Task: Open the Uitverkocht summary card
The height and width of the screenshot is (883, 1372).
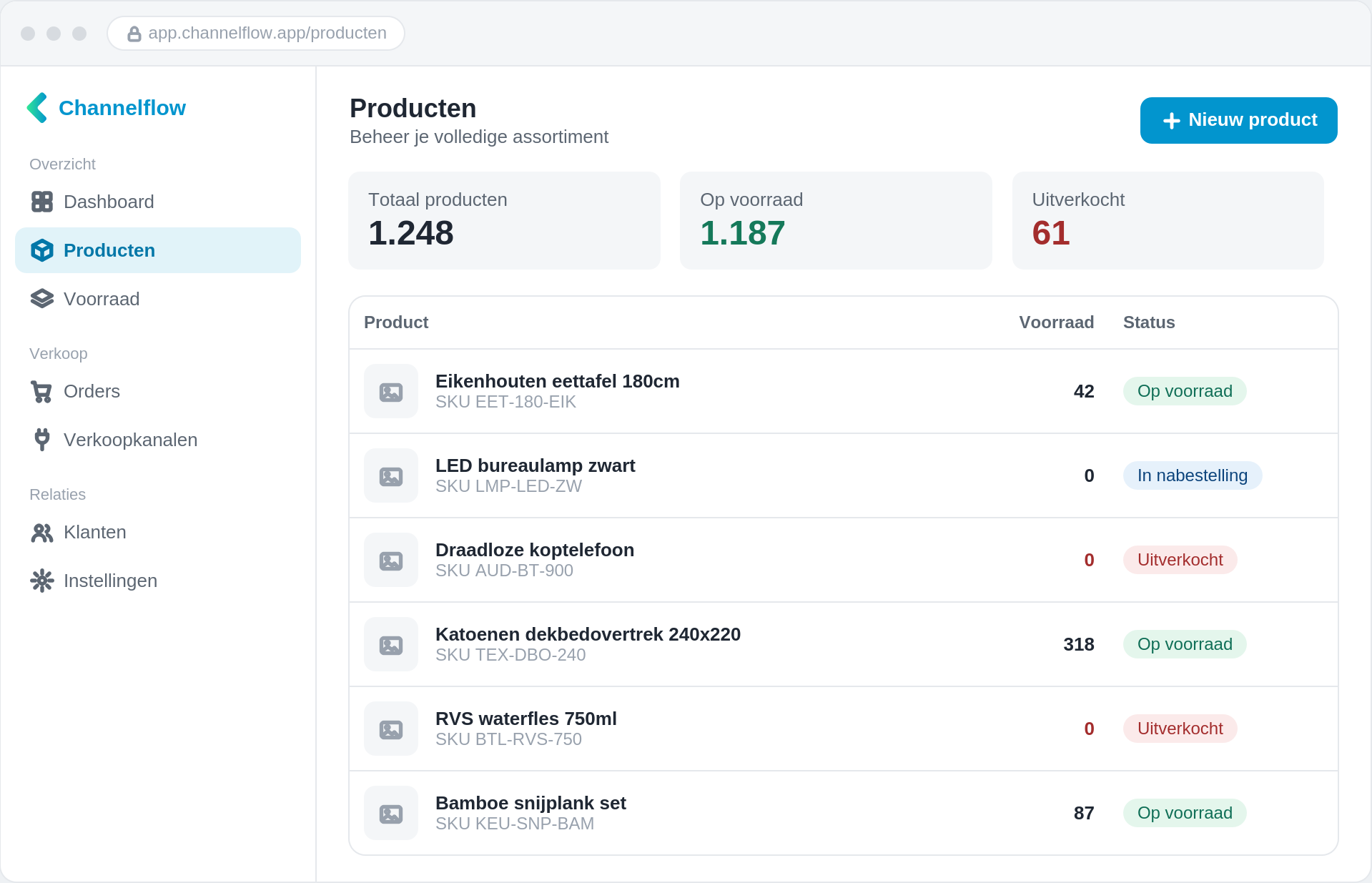Action: 1168,220
